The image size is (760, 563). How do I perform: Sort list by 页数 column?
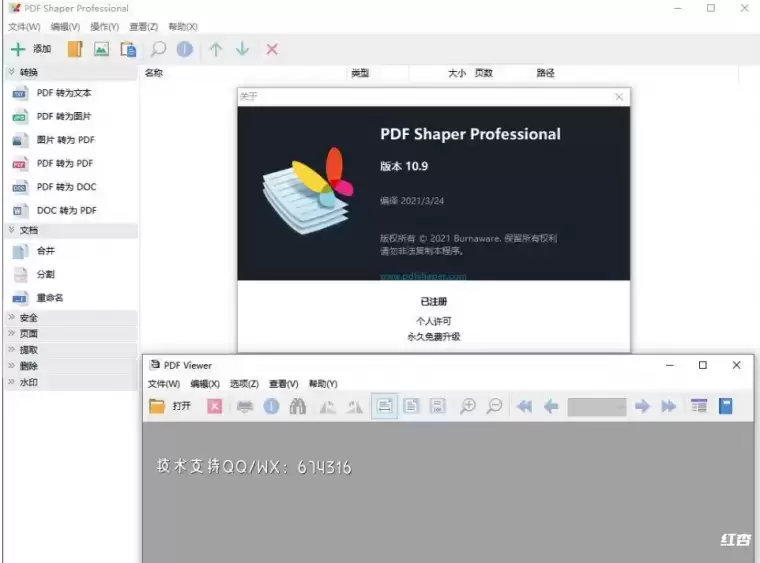coord(484,73)
